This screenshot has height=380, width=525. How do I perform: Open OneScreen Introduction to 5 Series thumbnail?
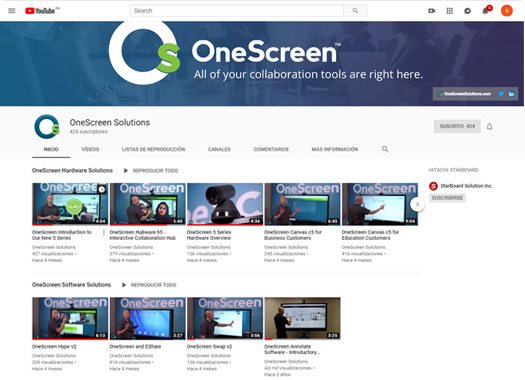click(x=70, y=204)
